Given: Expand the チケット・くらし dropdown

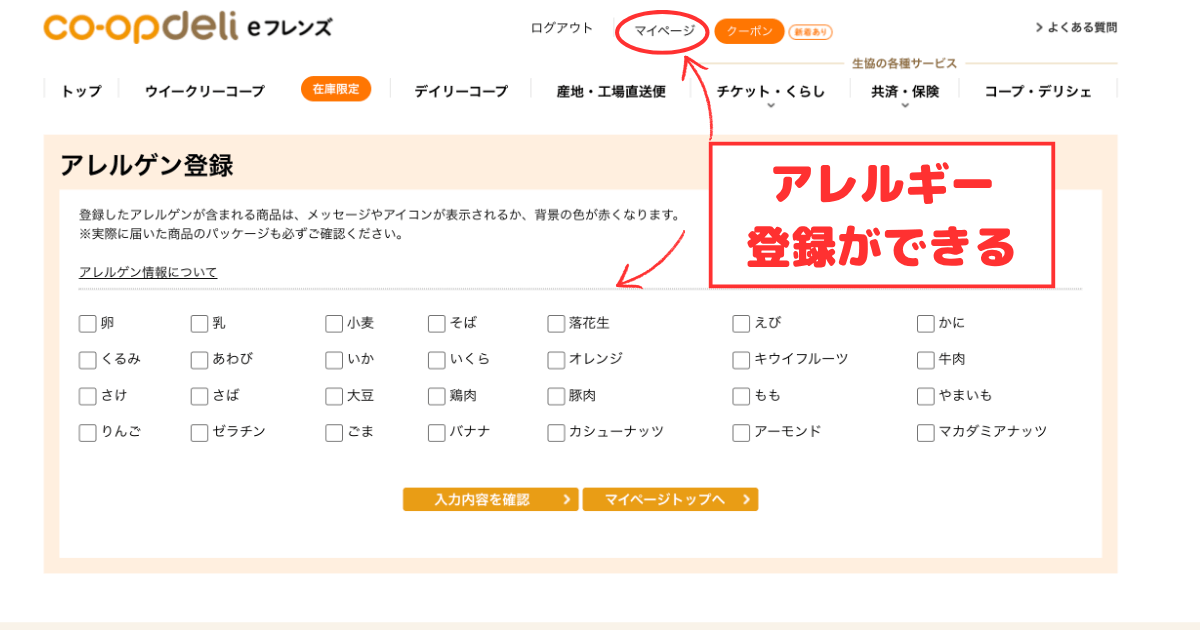Looking at the screenshot, I should coord(769,89).
